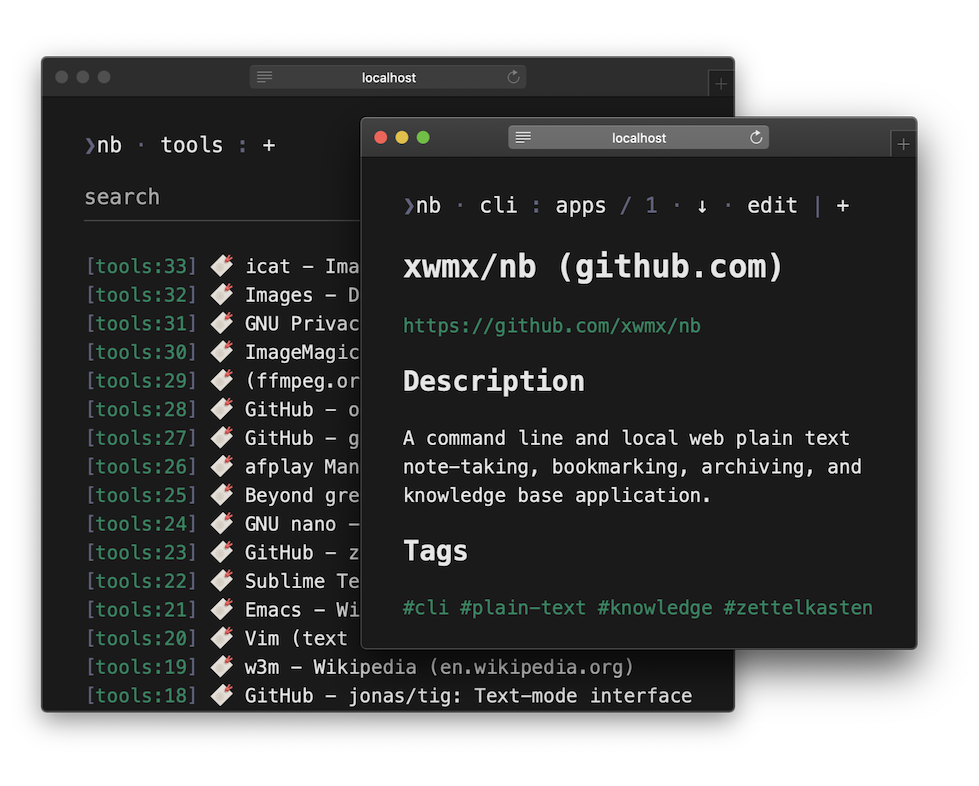The width and height of the screenshot is (979, 786).
Task: Click the reader view icon in the back window address bar
Action: coord(264,77)
